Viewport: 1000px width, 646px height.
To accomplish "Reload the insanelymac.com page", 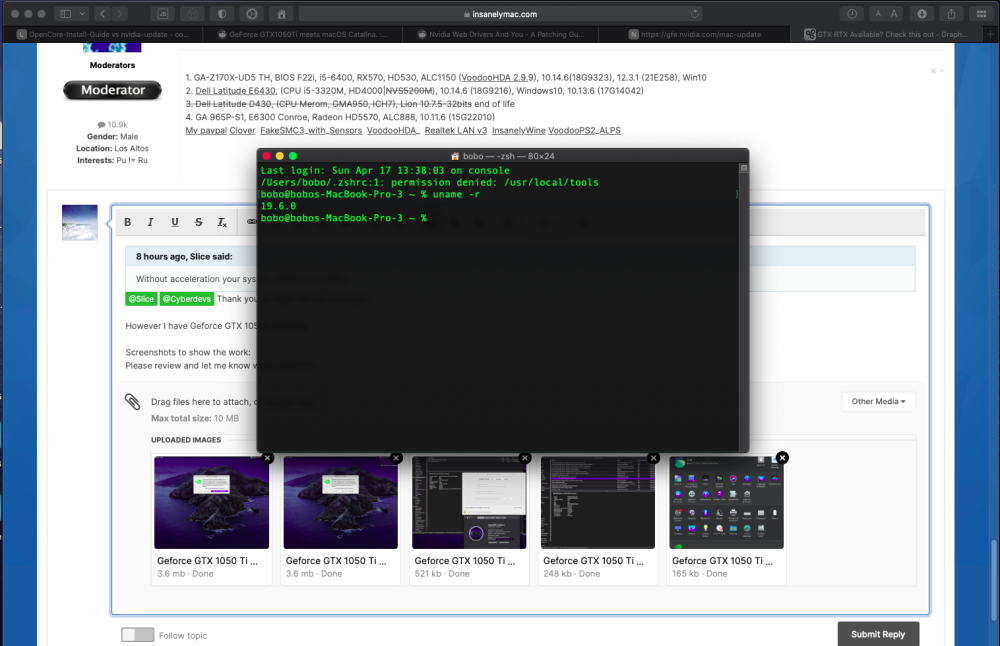I will pos(695,13).
